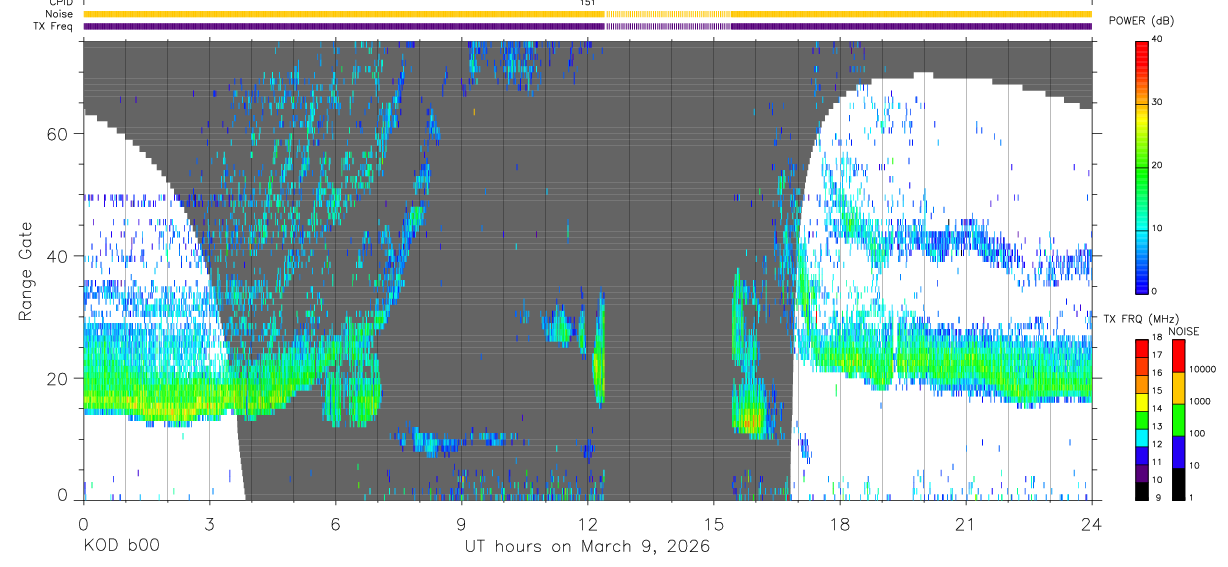Click the 14 tick on the TX FRQ scale

click(x=1158, y=408)
